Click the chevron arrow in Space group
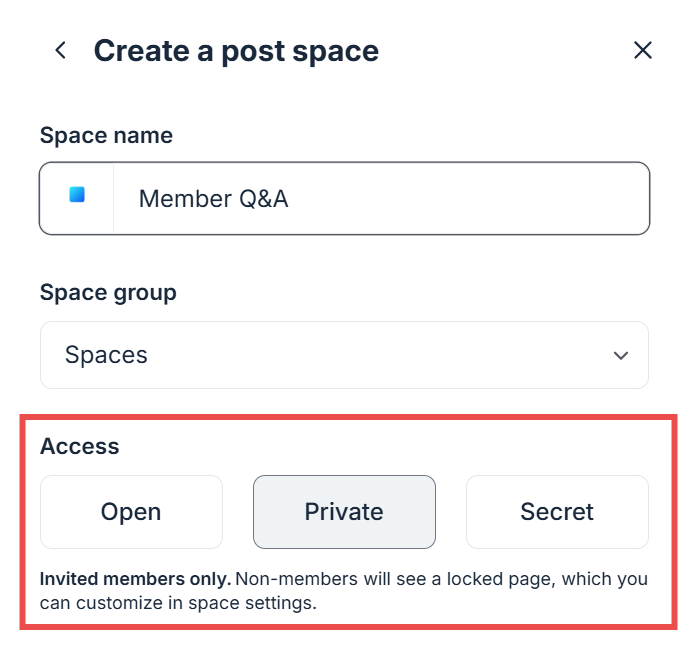The image size is (691, 645). 621,355
